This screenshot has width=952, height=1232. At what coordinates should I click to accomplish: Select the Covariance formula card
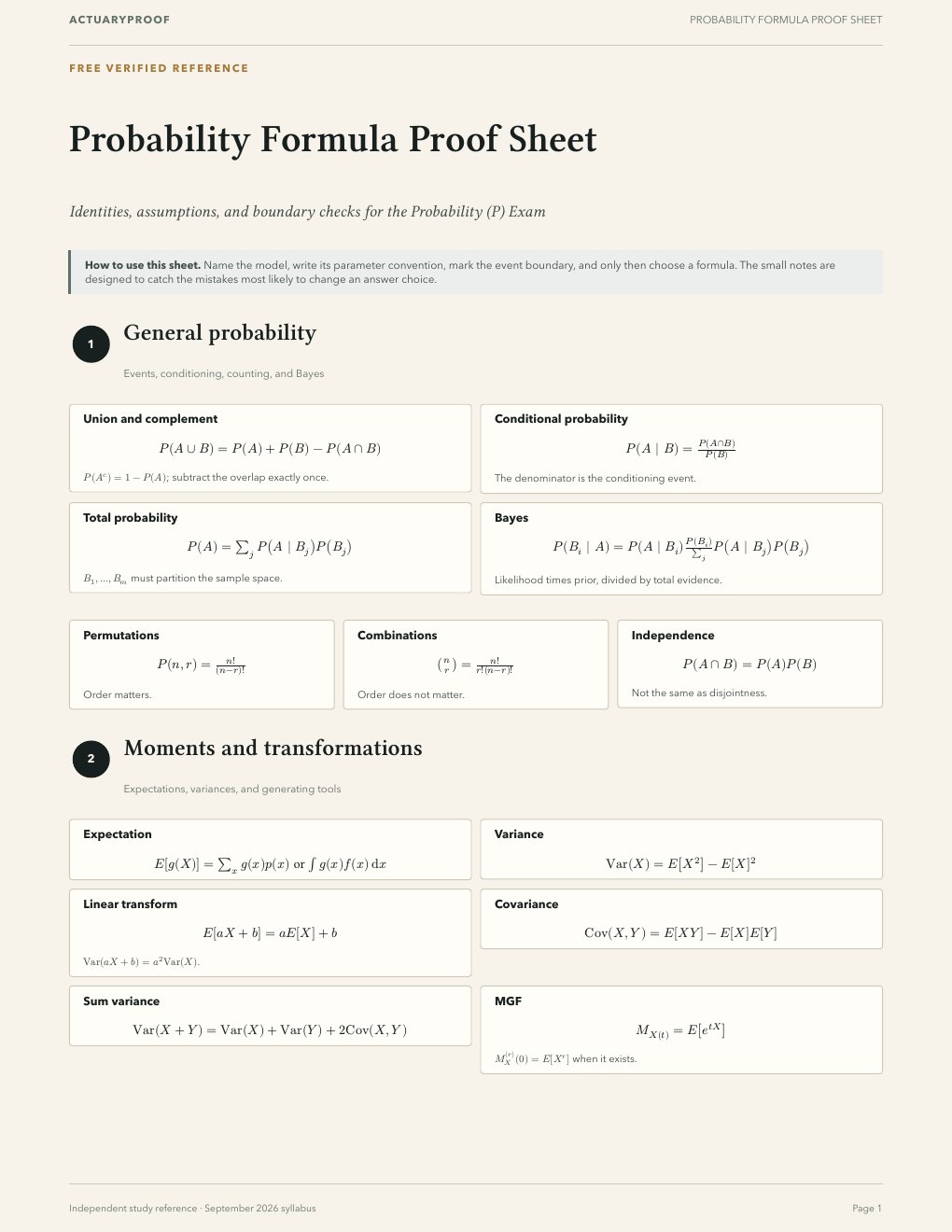pyautogui.click(x=681, y=919)
